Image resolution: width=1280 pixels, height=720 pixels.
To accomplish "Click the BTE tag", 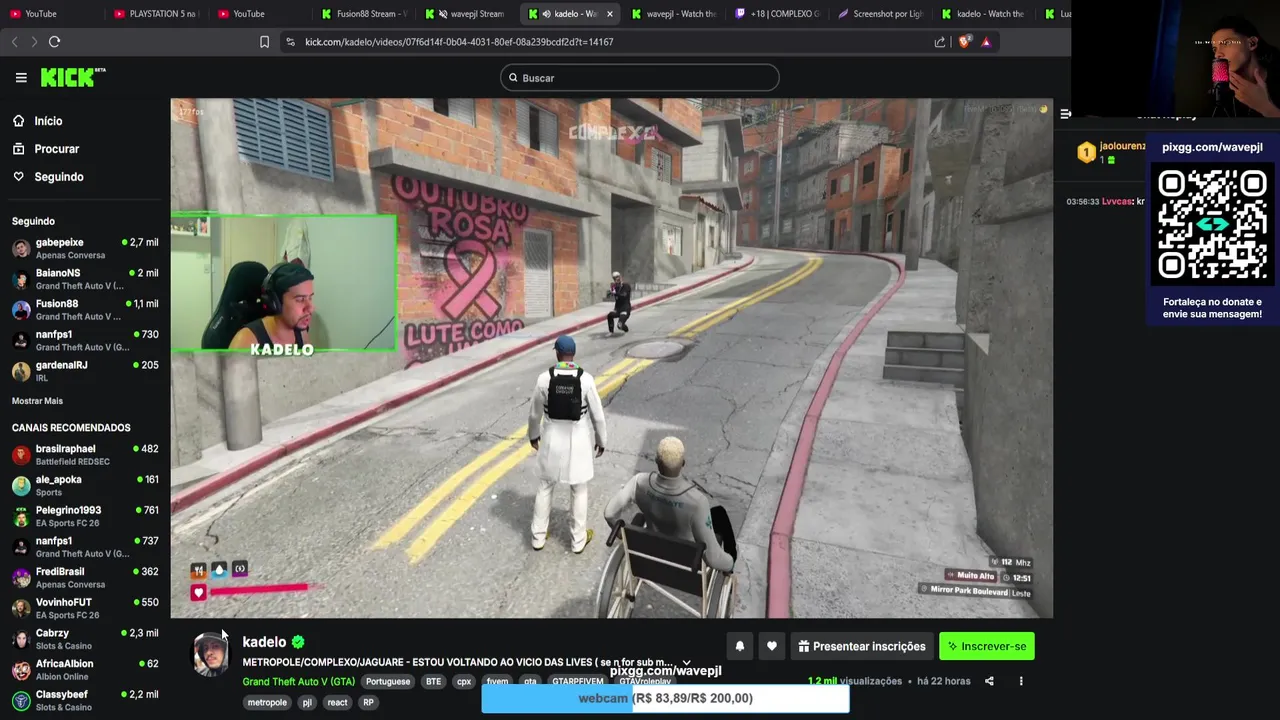I will (433, 682).
